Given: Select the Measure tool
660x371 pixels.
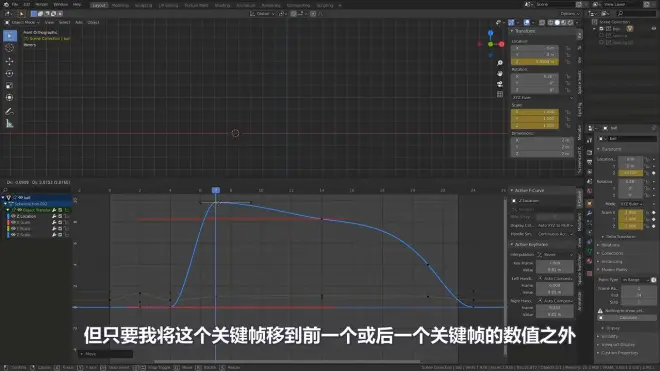Looking at the screenshot, I should pyautogui.click(x=9, y=124).
